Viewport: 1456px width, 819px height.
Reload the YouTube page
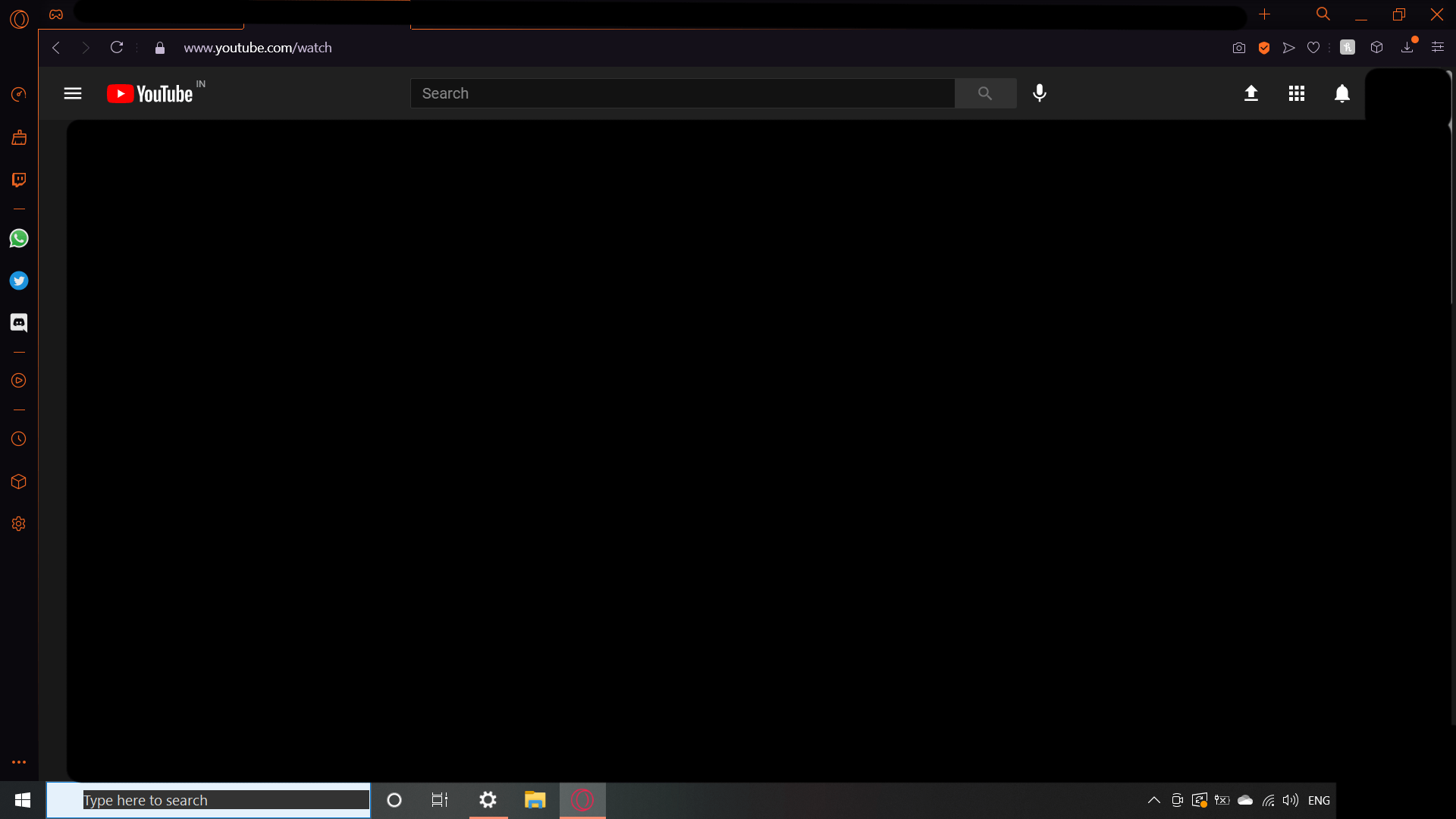[x=117, y=48]
